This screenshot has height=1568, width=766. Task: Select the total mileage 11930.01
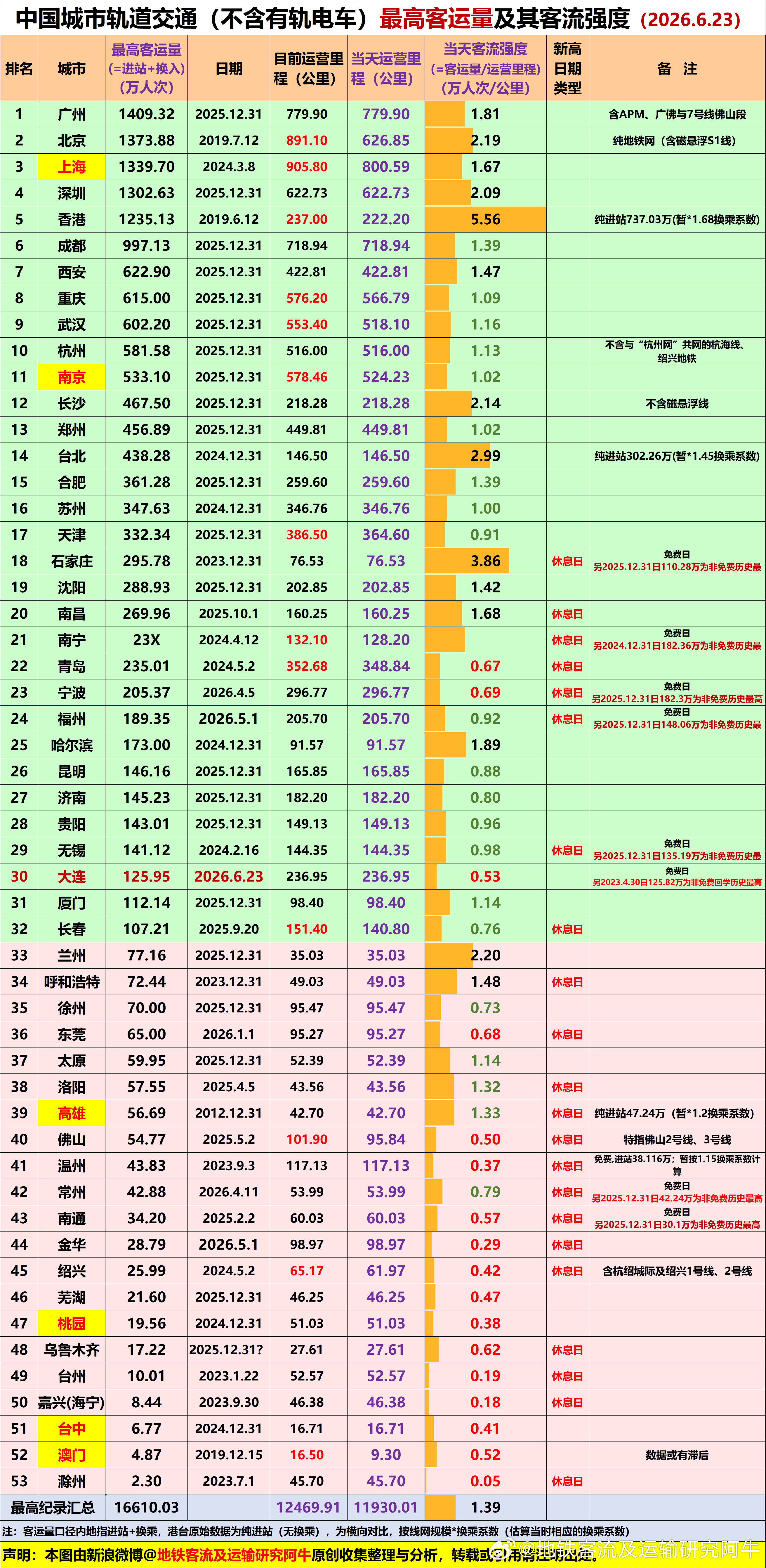pos(386,1508)
